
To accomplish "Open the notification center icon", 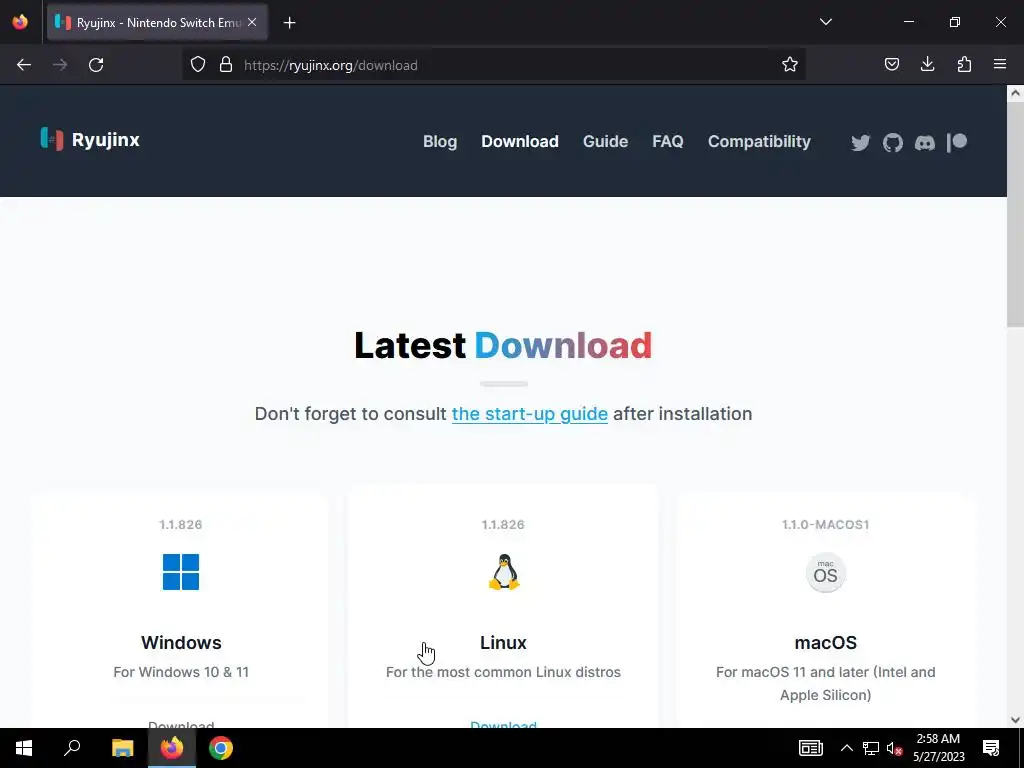I will tap(991, 748).
